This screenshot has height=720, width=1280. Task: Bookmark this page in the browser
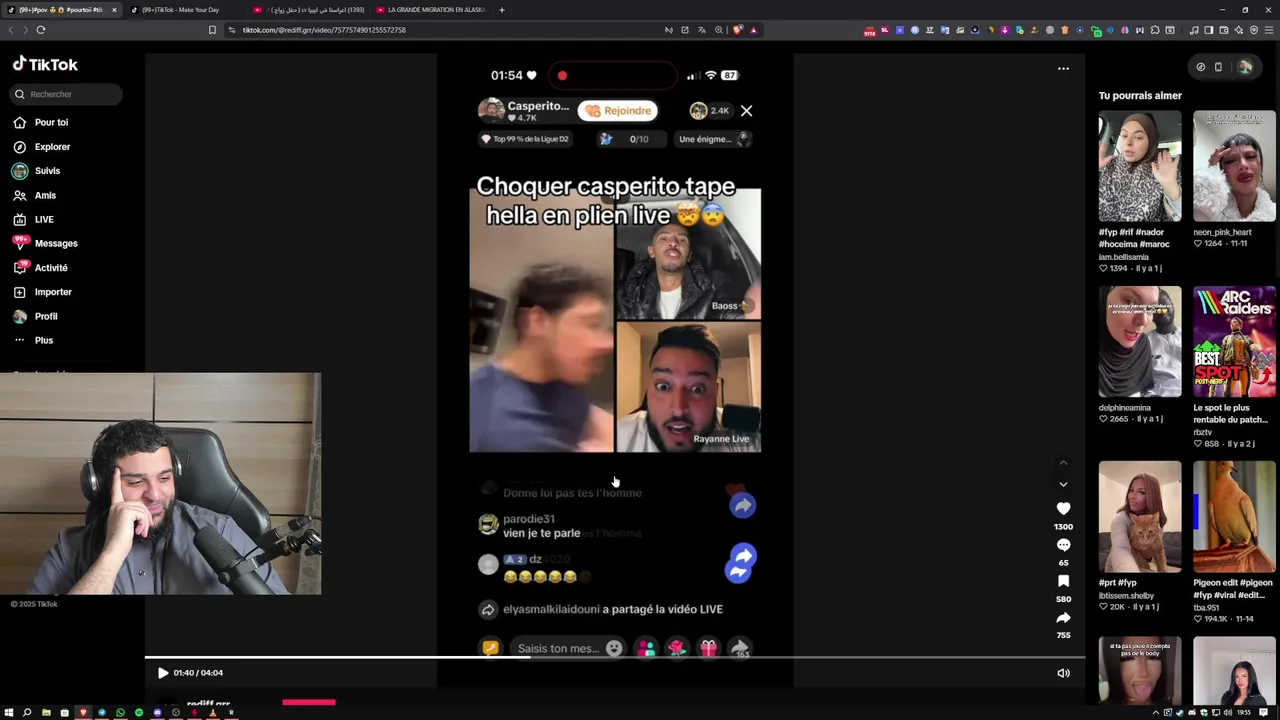coord(212,30)
